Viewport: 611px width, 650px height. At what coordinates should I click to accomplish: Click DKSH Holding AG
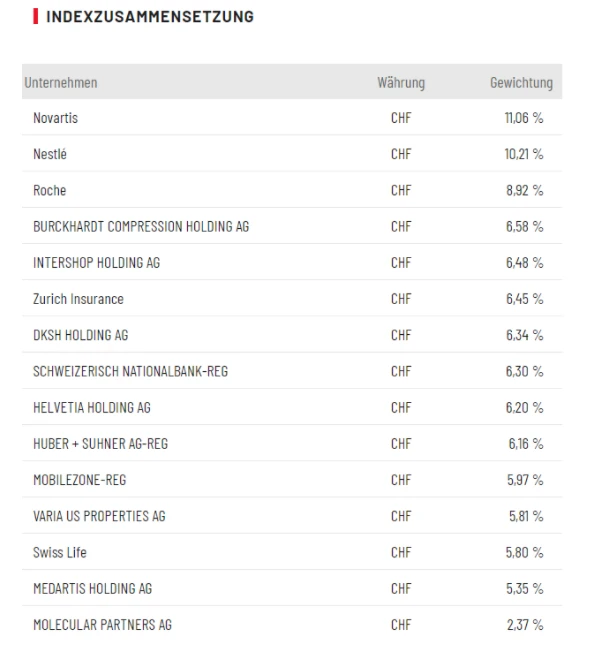pyautogui.click(x=80, y=335)
